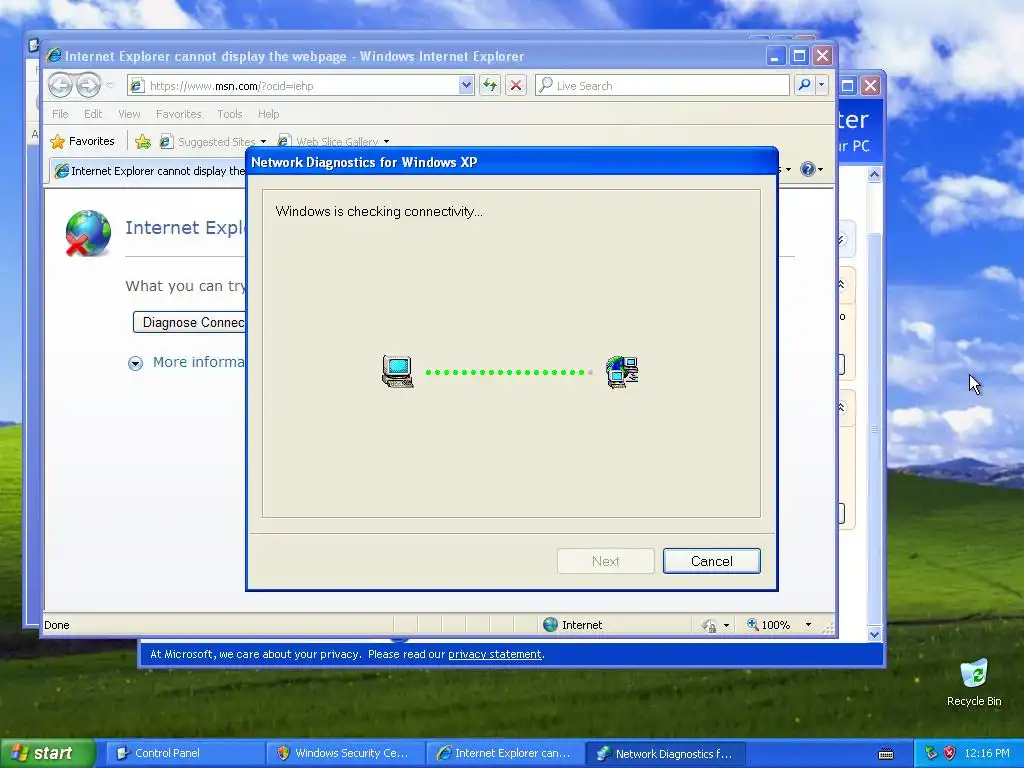Viewport: 1024px width, 768px height.
Task: Open the Edit menu
Action: click(x=93, y=114)
